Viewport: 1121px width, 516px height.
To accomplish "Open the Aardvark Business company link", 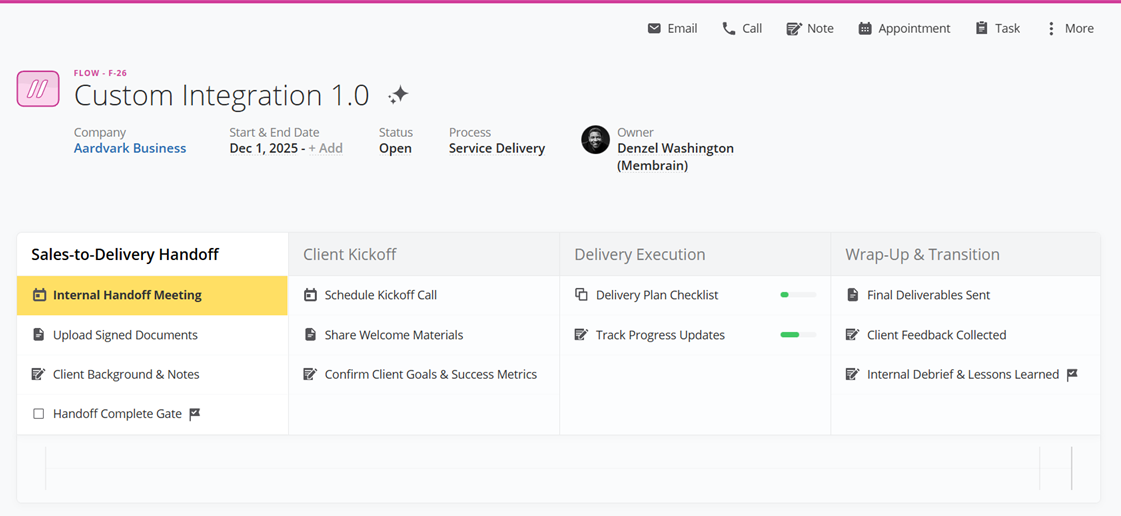I will pyautogui.click(x=130, y=148).
